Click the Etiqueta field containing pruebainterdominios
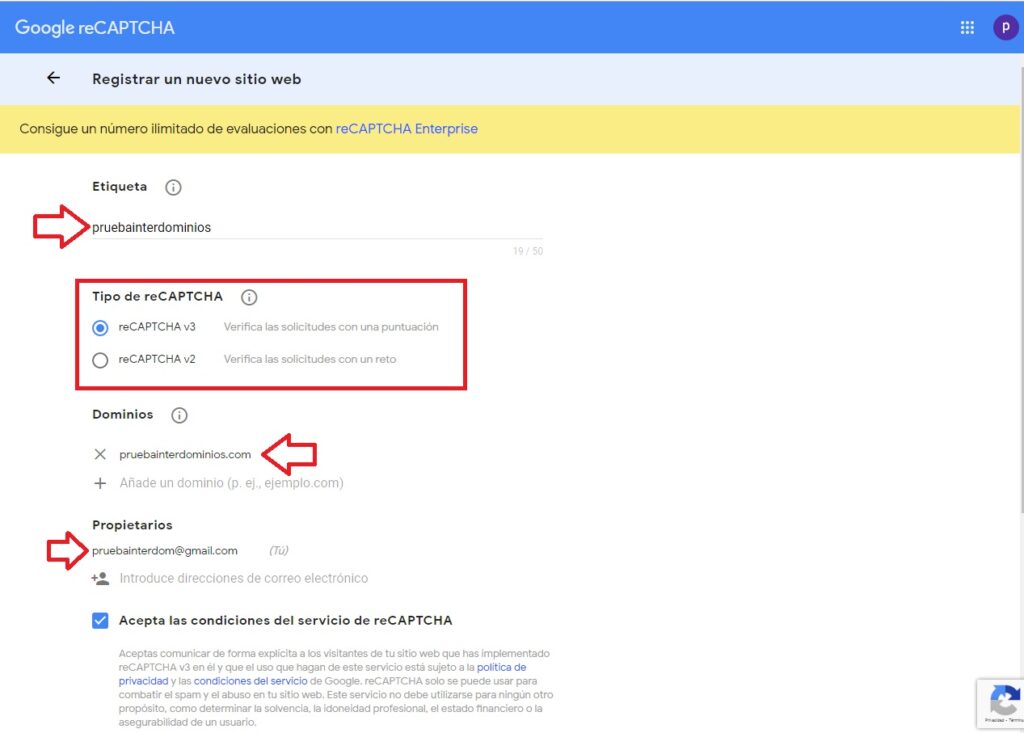Screen dimensions: 1024x733 [x=317, y=227]
